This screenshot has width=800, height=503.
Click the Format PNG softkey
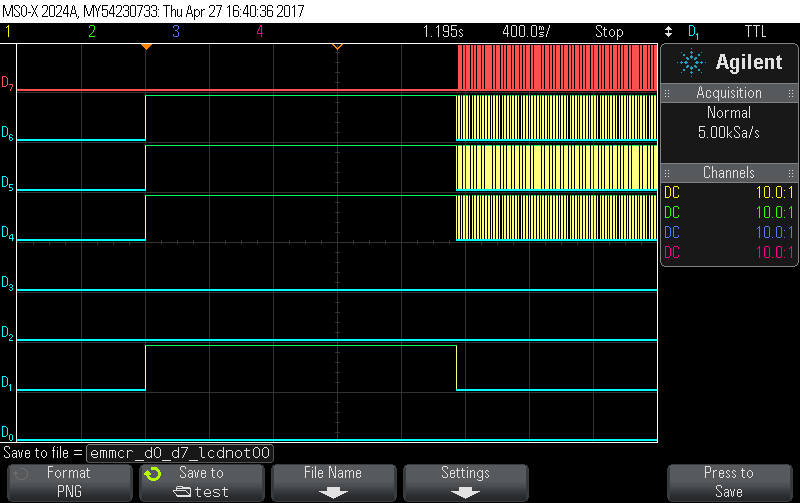coord(69,482)
